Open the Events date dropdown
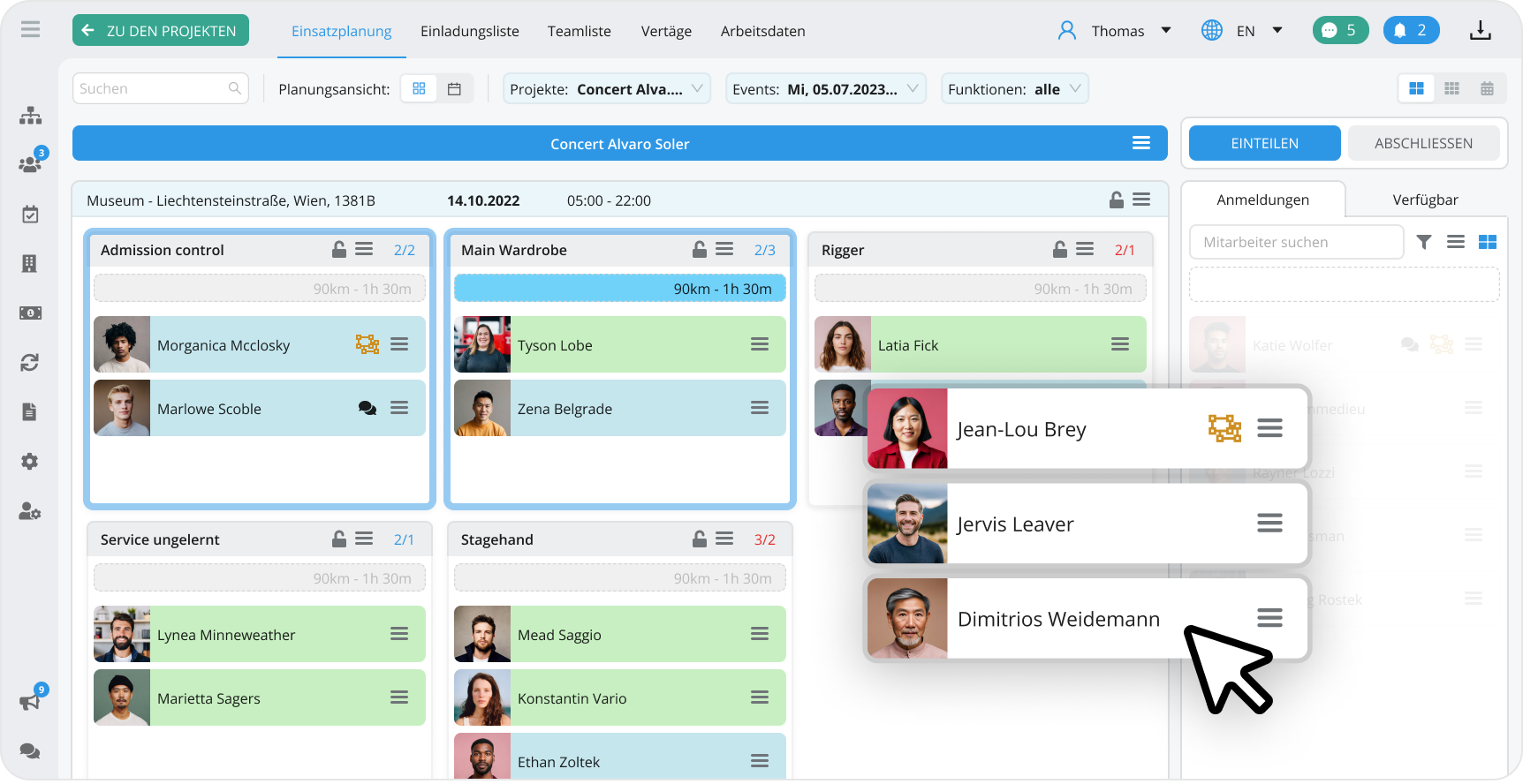Image resolution: width=1523 pixels, height=784 pixels. point(825,89)
